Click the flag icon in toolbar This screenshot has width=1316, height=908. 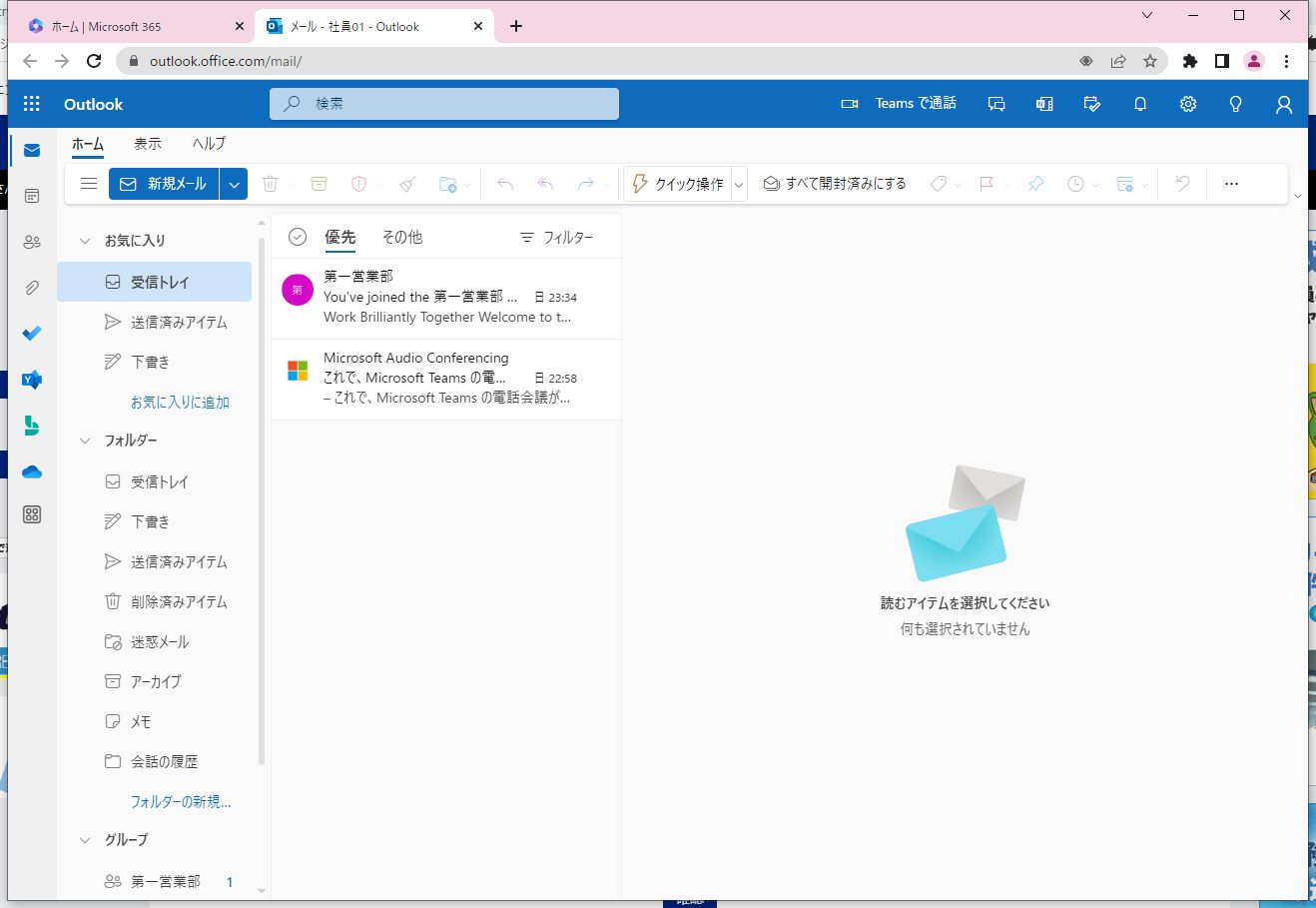click(x=987, y=184)
